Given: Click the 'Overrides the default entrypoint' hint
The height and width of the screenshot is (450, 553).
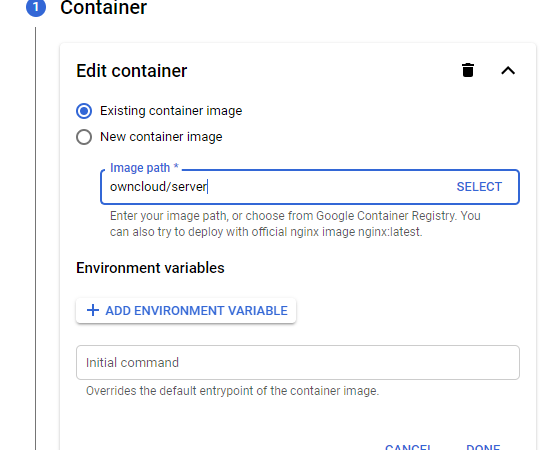Looking at the screenshot, I should tap(232, 391).
